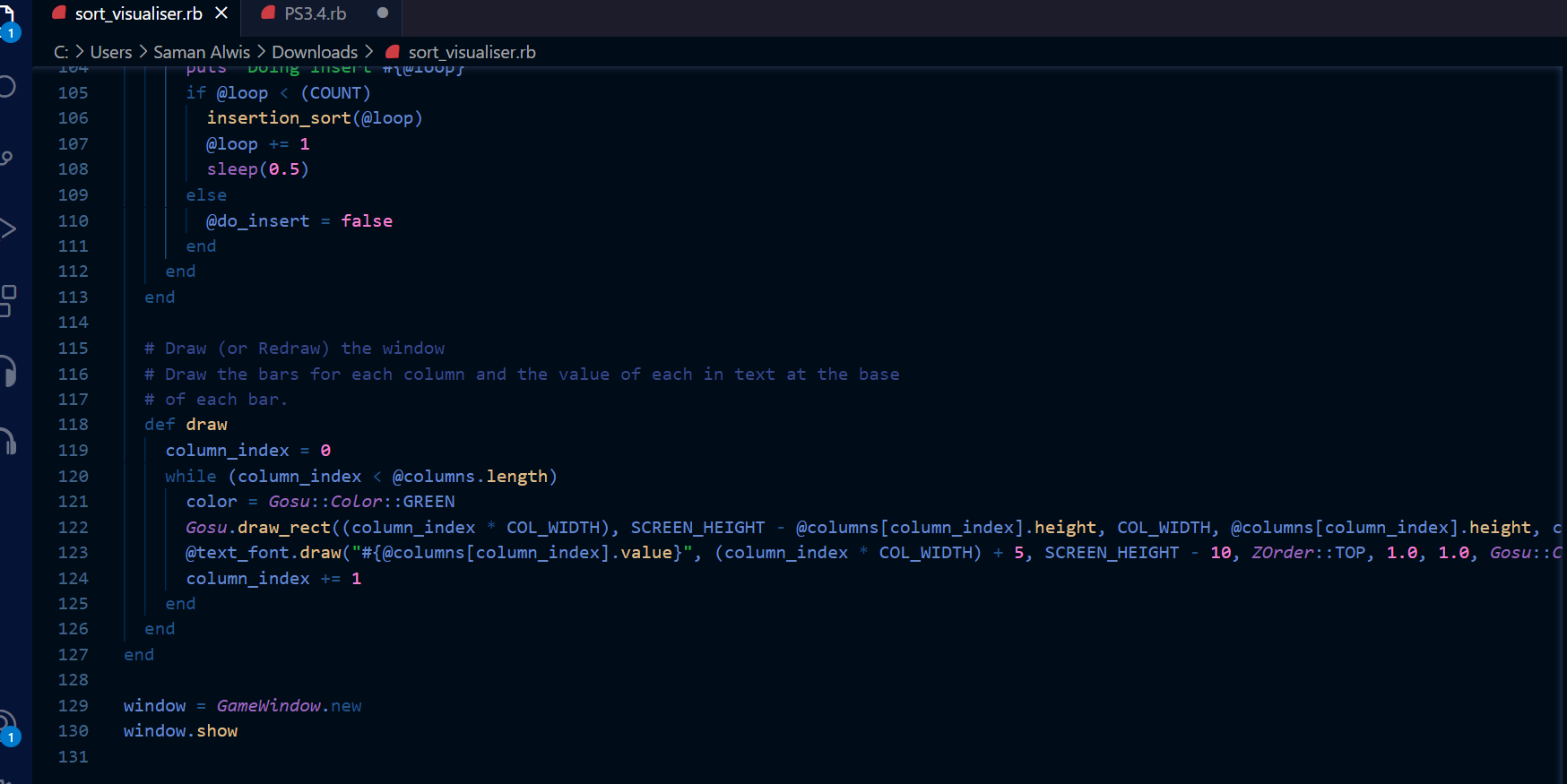Screen dimensions: 1567x784
Task: Click 'insertion_sort' call on line 106
Action: (279, 118)
